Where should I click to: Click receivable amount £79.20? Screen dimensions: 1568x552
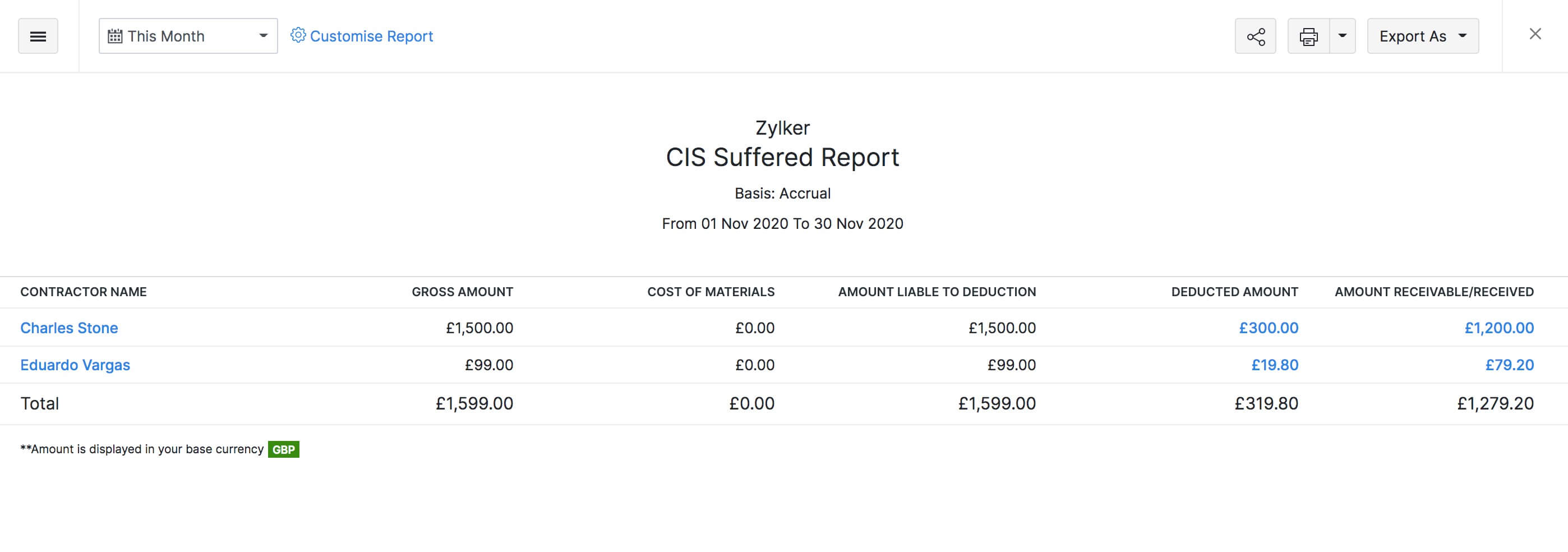[1509, 365]
